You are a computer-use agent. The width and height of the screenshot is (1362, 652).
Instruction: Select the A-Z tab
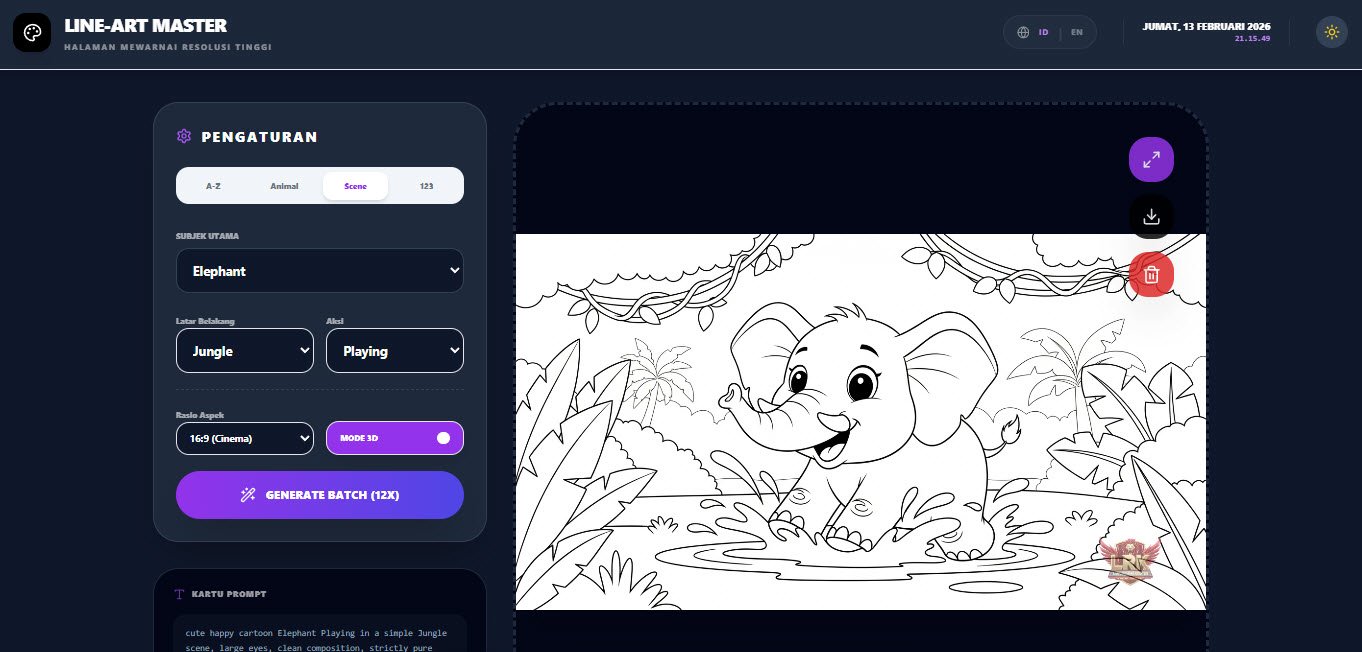coord(213,186)
